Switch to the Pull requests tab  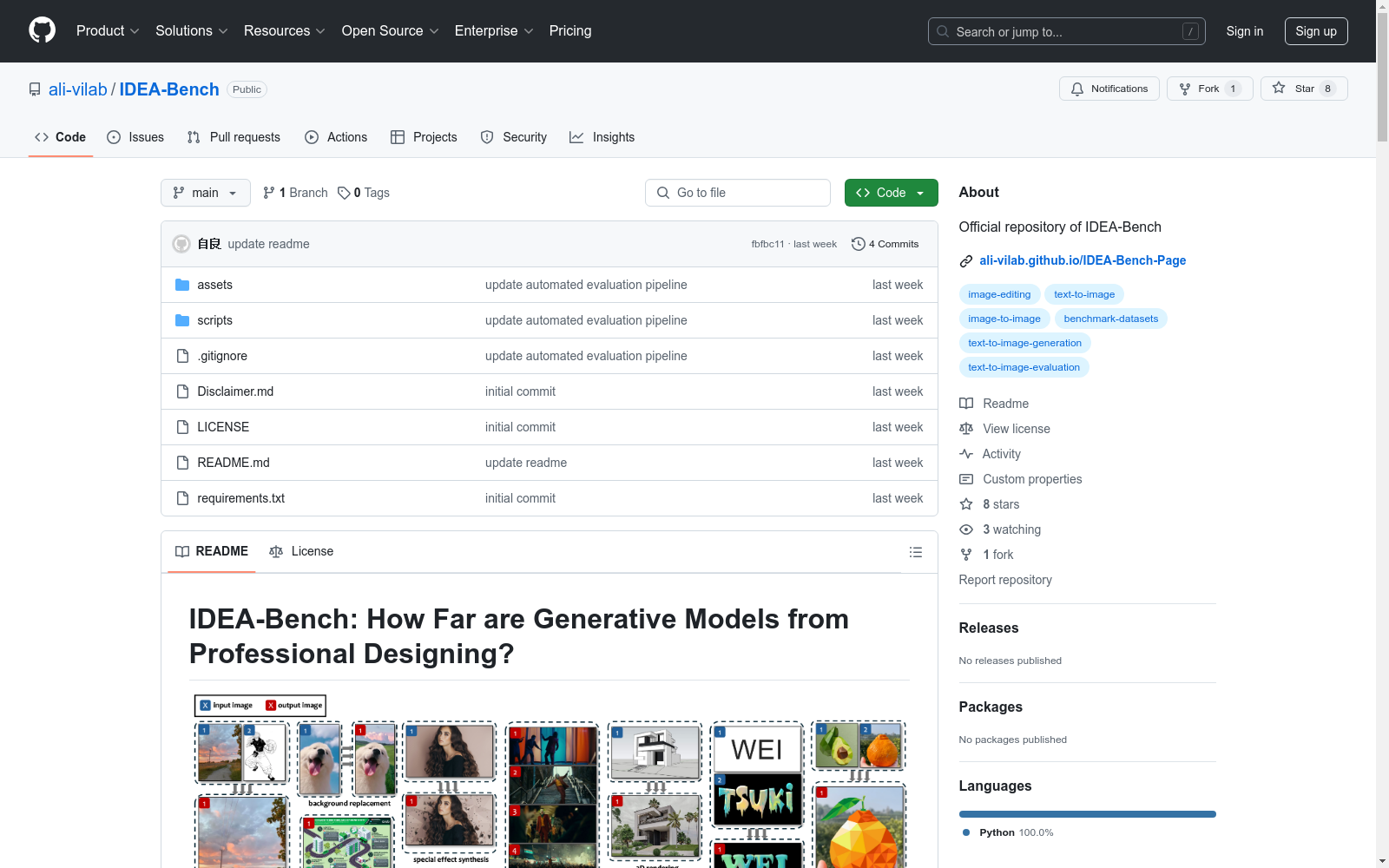click(x=234, y=137)
